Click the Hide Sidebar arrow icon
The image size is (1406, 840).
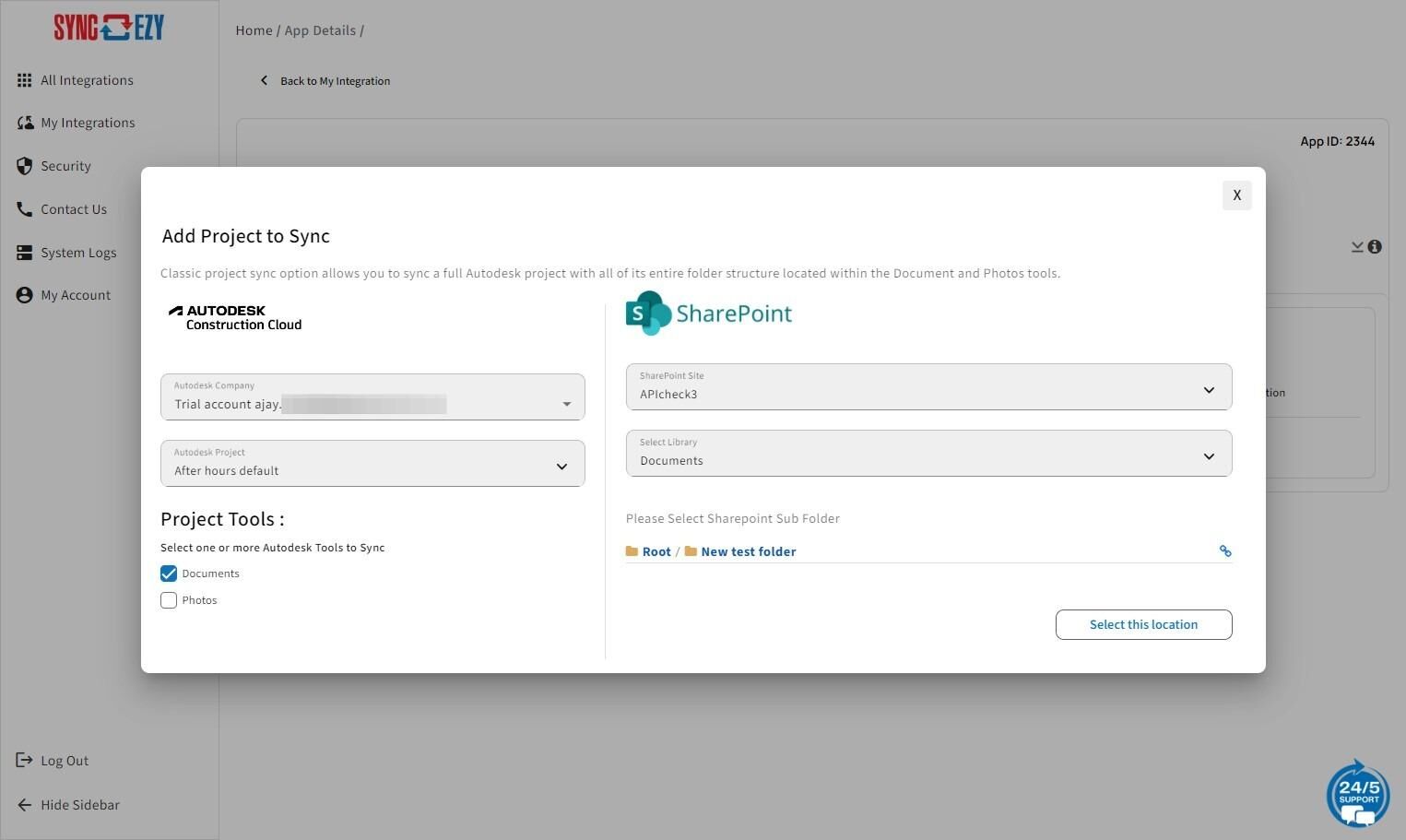pyautogui.click(x=25, y=805)
